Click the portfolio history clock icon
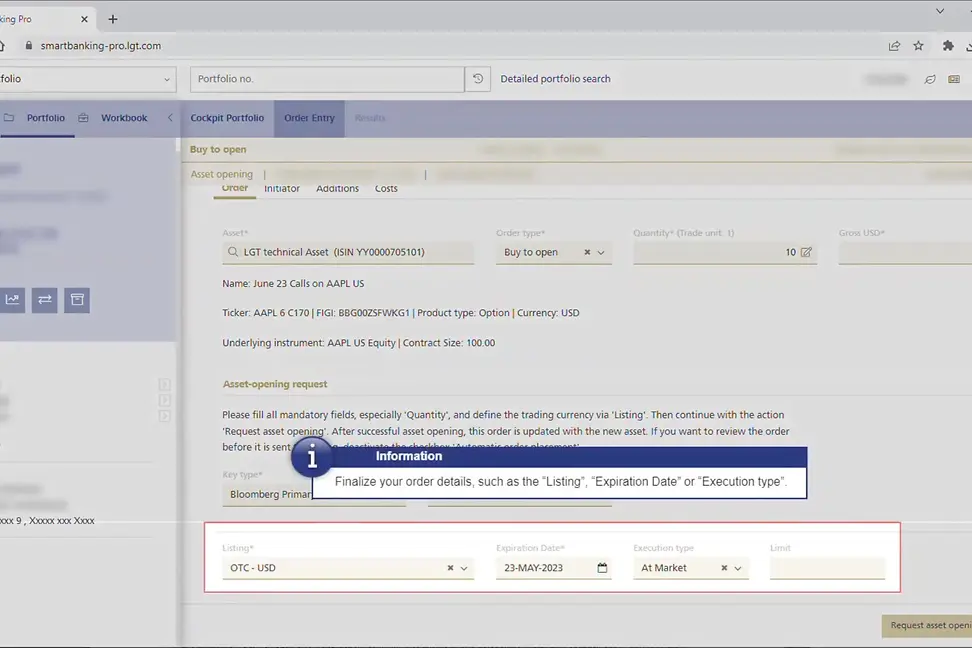The width and height of the screenshot is (972, 648). pyautogui.click(x=478, y=79)
